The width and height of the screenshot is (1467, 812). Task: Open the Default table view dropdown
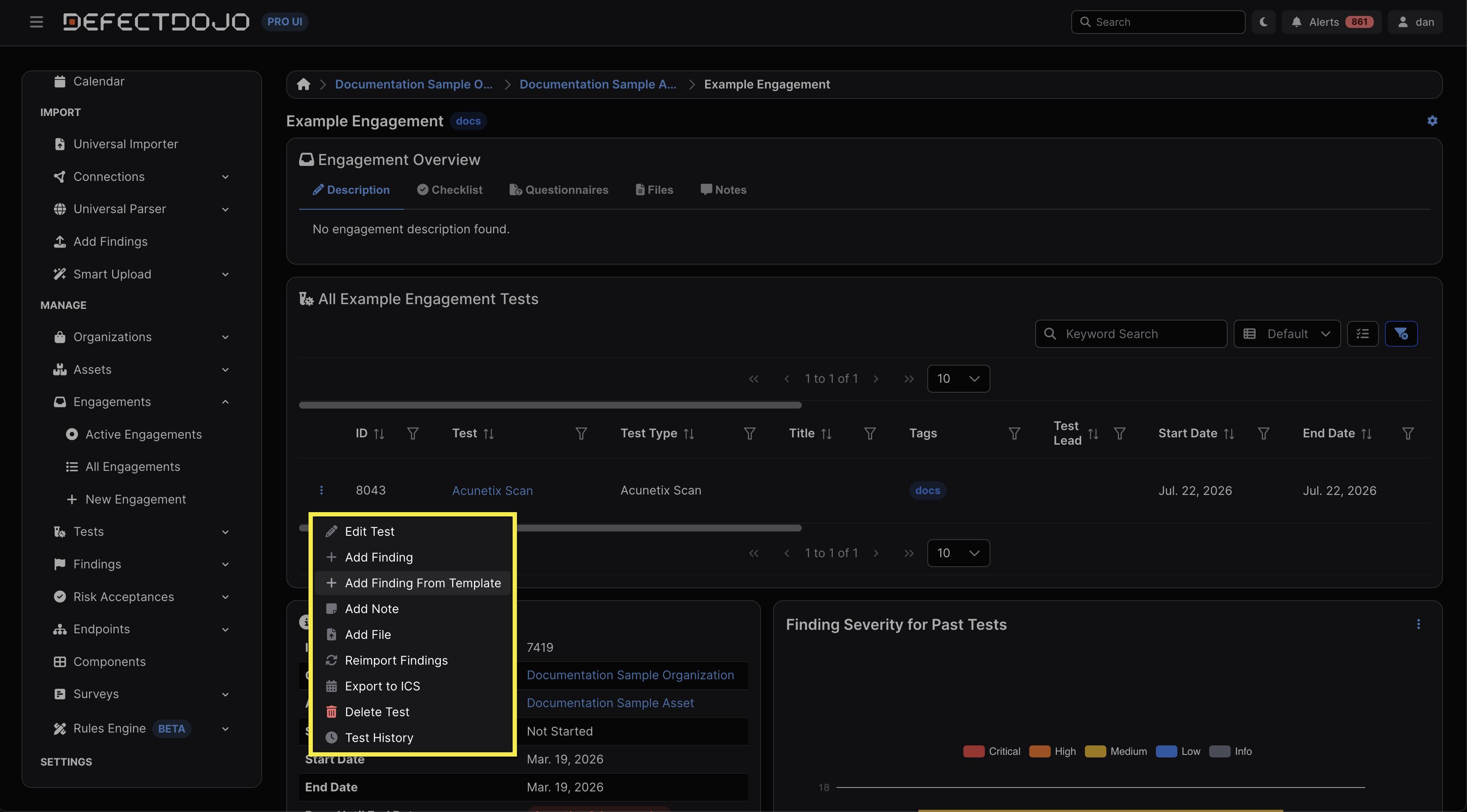(1287, 334)
